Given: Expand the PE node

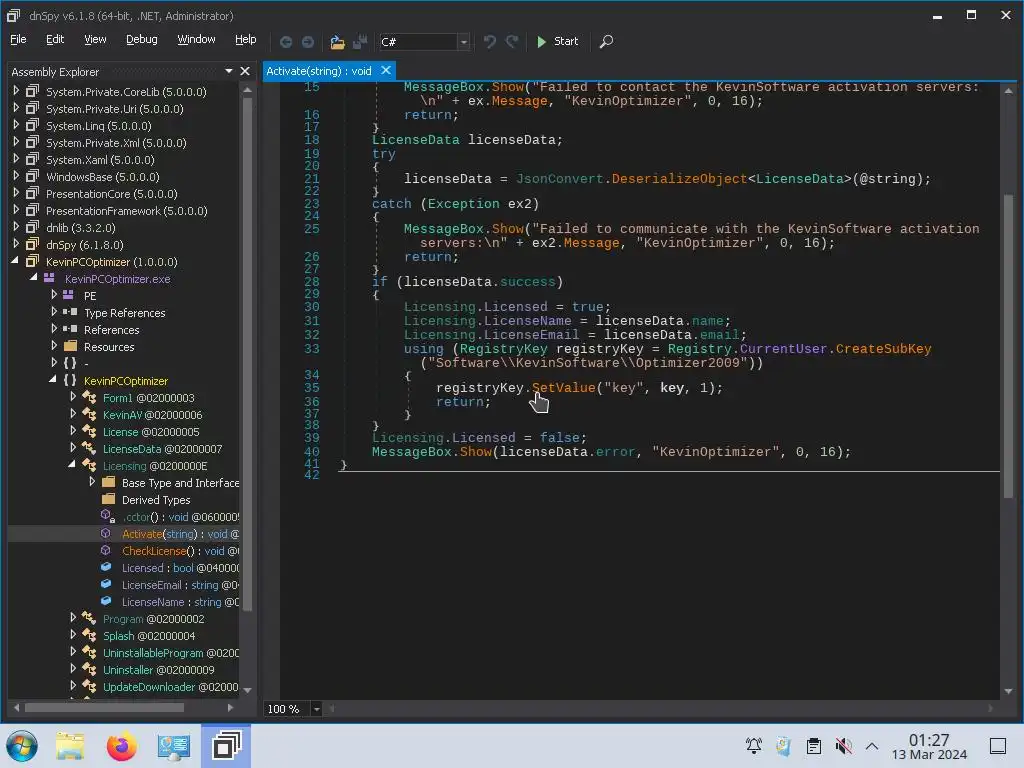Looking at the screenshot, I should coord(54,295).
